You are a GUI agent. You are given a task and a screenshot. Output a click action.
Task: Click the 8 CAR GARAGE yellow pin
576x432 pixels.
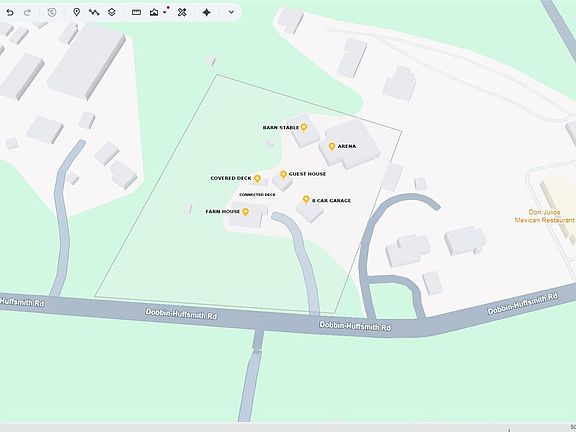point(306,199)
